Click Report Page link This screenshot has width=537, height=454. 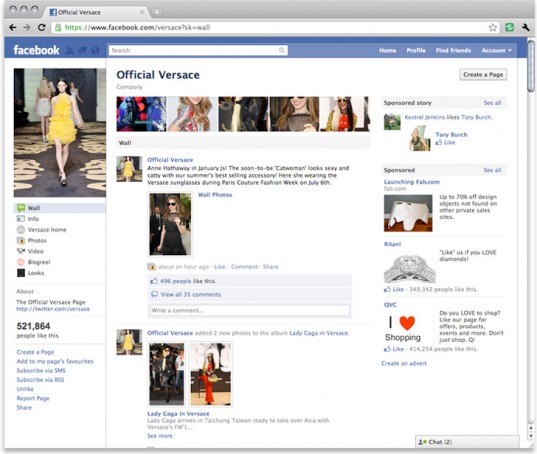pos(33,398)
